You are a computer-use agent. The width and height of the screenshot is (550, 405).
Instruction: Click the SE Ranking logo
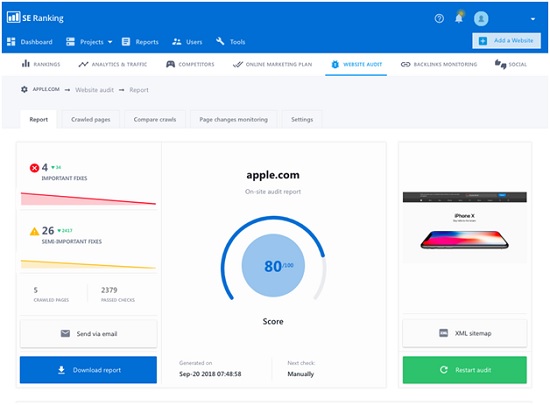click(x=35, y=17)
